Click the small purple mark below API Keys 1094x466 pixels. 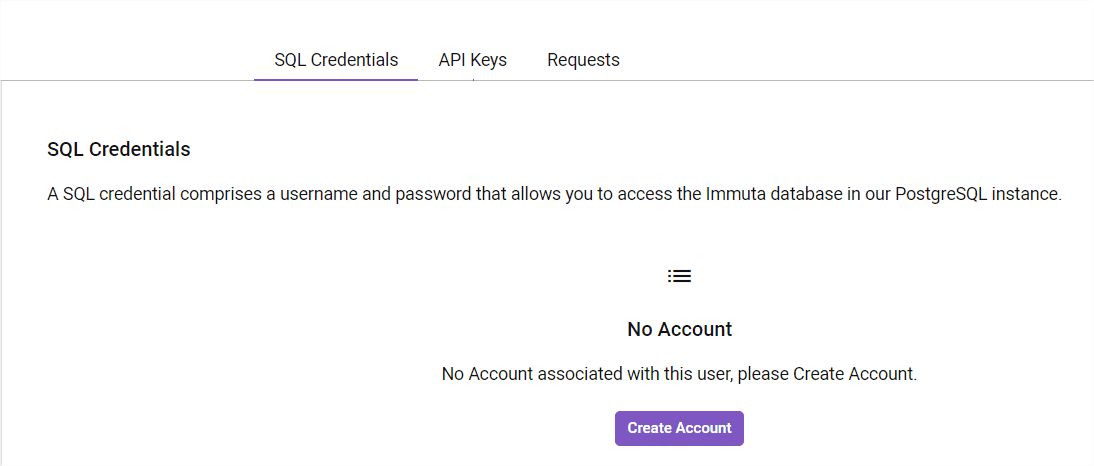(473, 80)
